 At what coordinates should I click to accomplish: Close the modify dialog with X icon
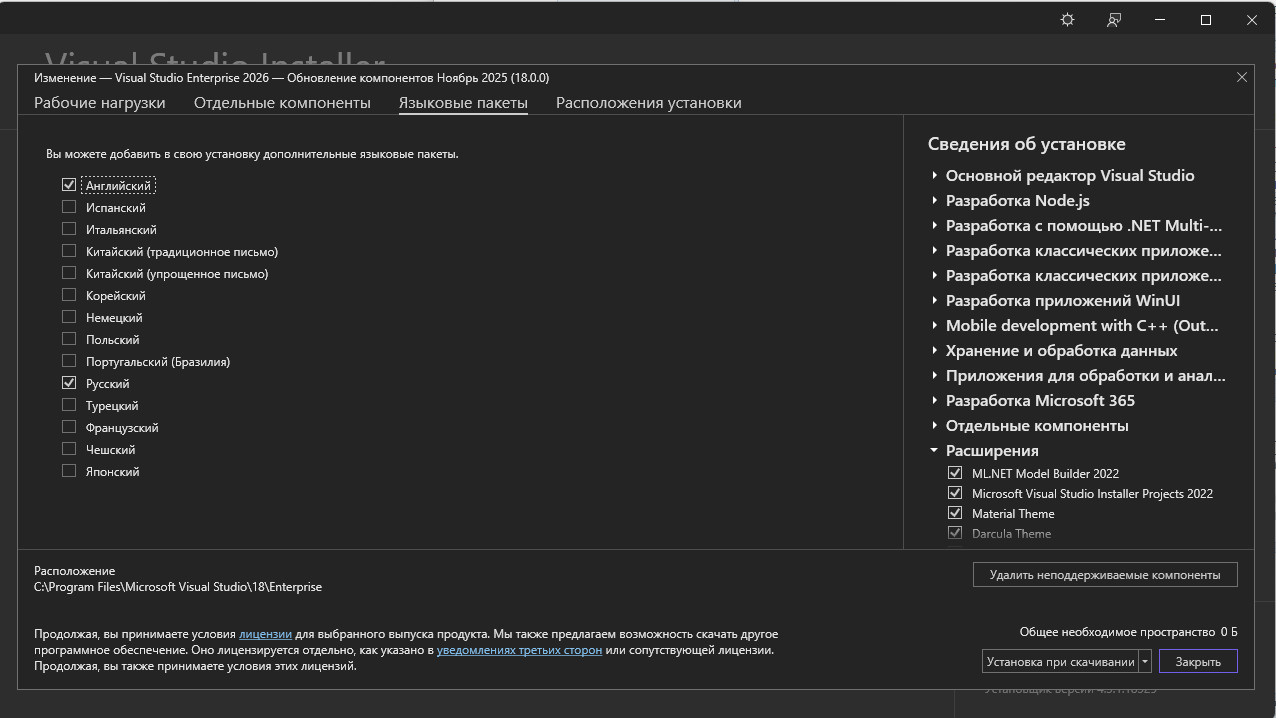1242,77
